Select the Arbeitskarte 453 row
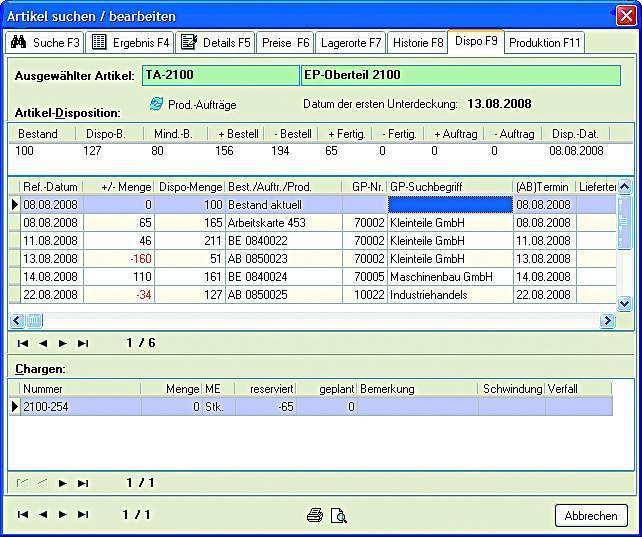642x537 pixels. [x=313, y=222]
